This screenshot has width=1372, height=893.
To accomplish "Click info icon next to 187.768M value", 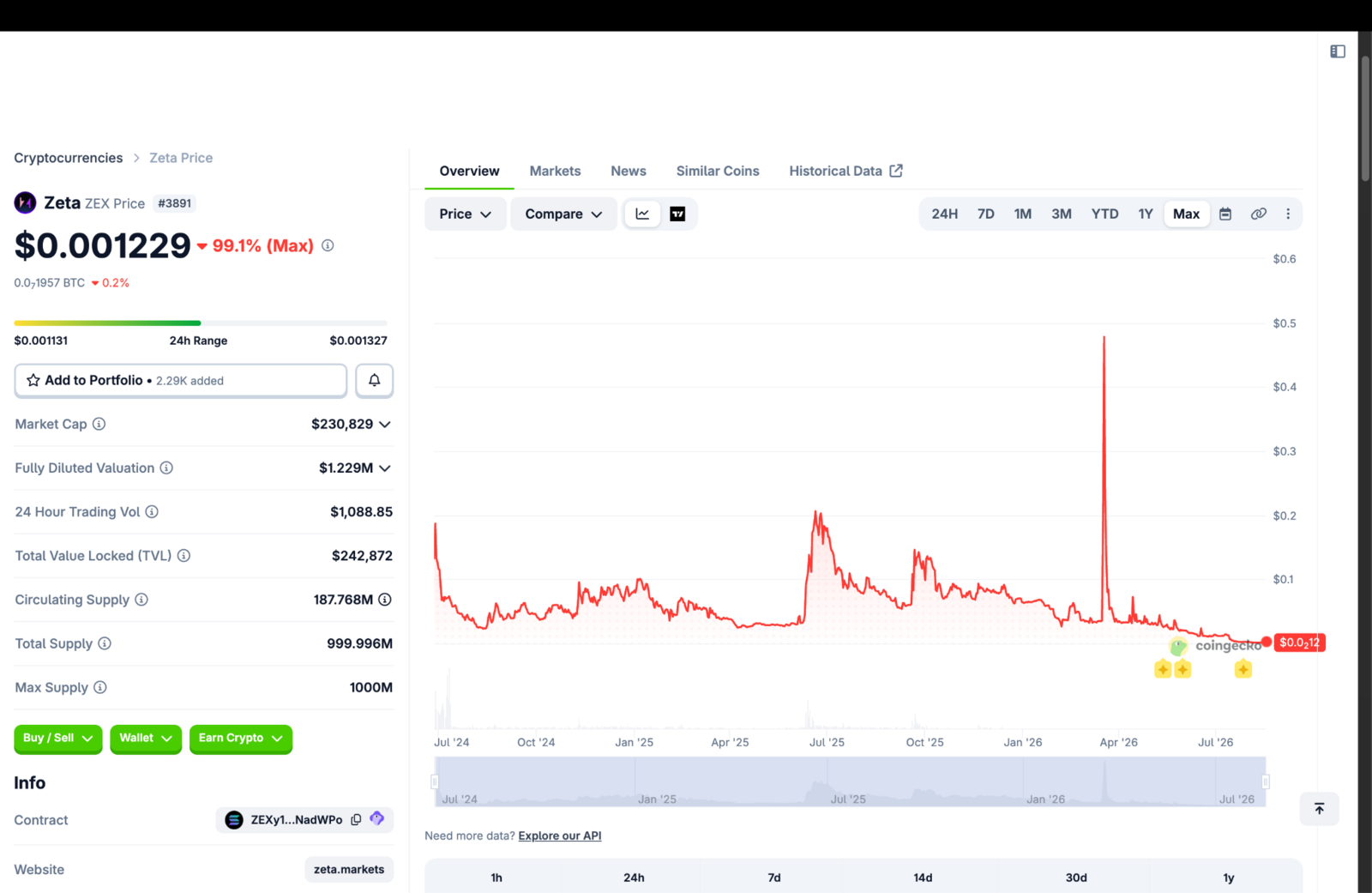I will (x=385, y=600).
